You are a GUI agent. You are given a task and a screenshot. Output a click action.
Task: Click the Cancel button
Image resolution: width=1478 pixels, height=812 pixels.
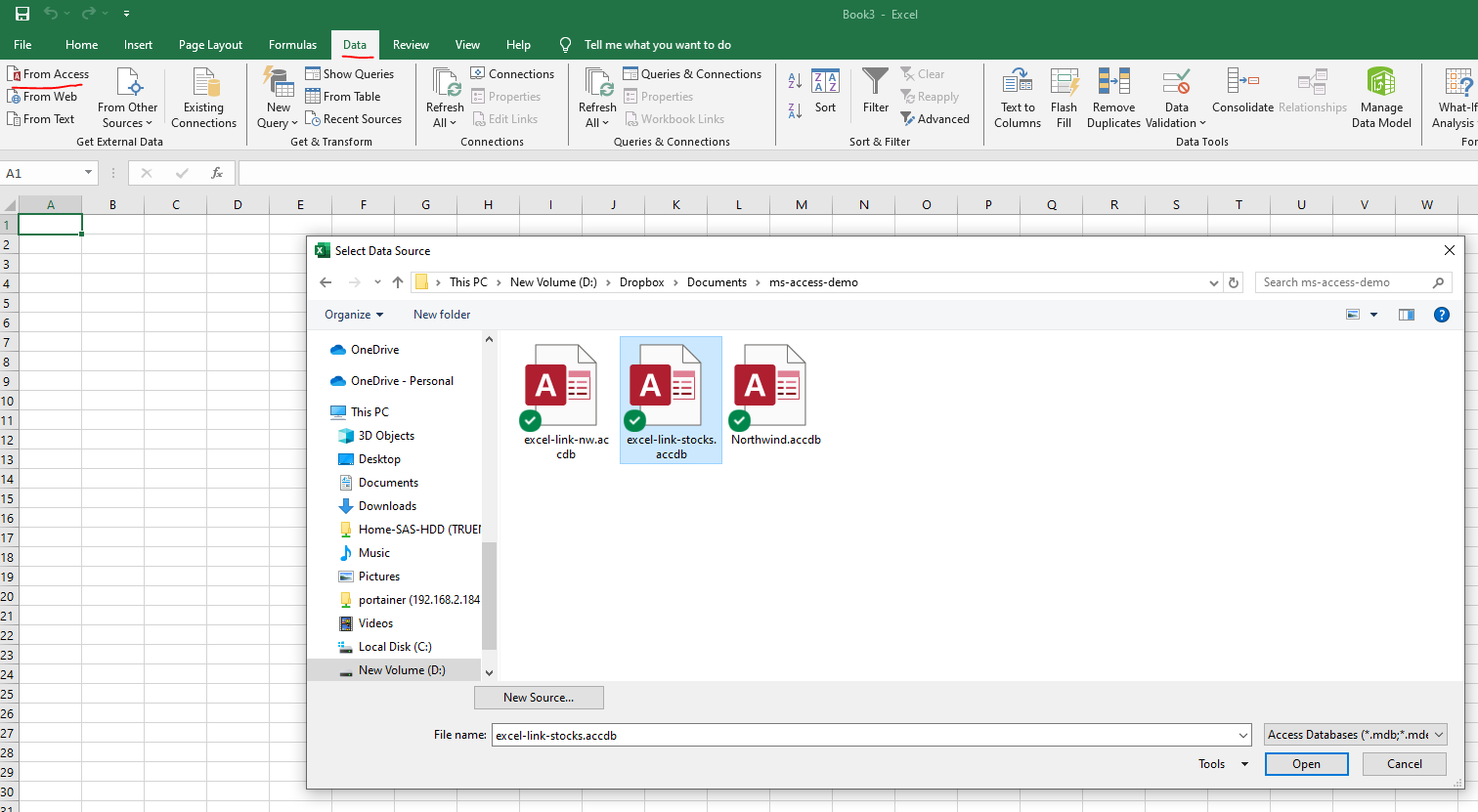tap(1405, 764)
